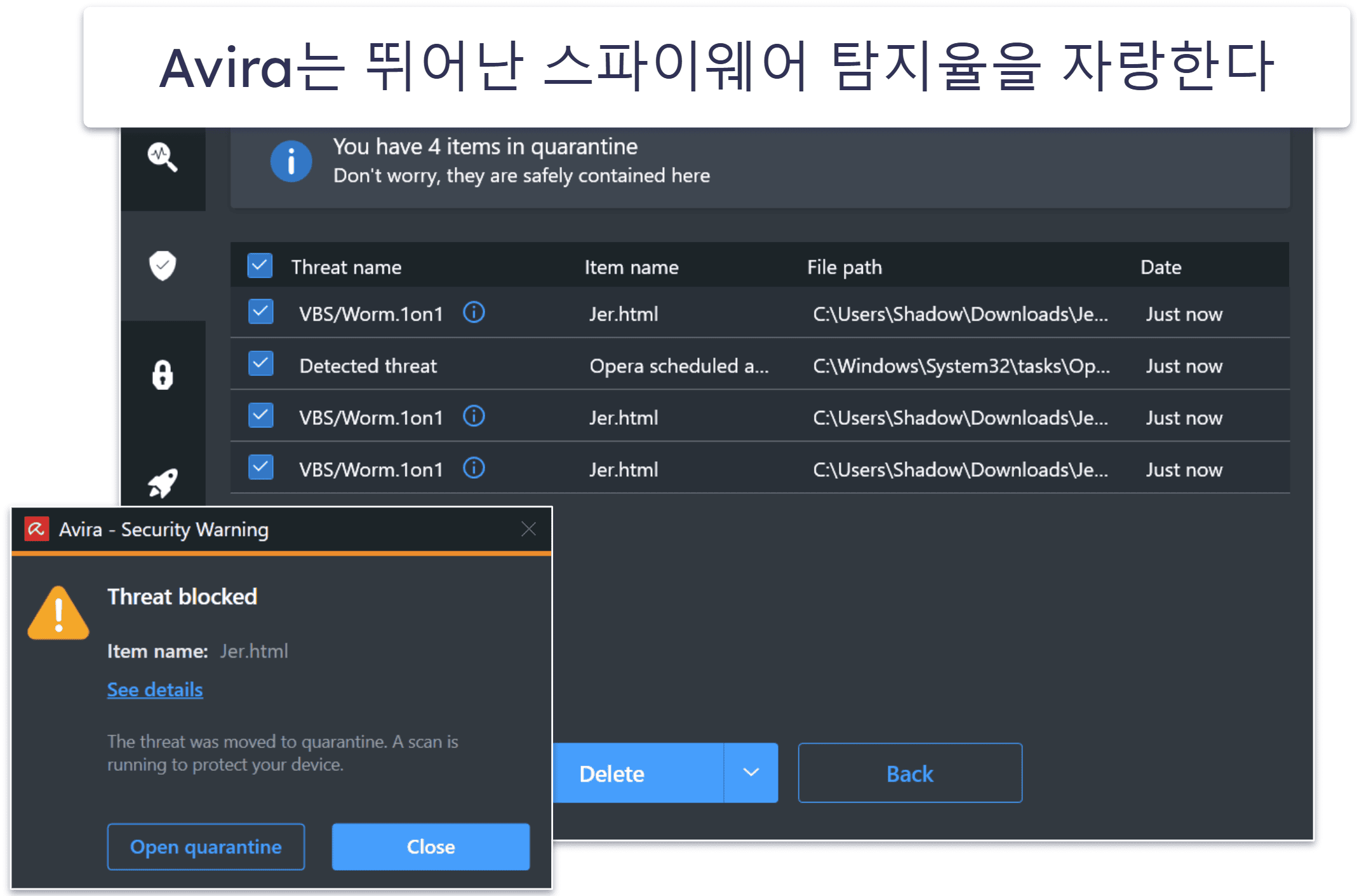Click the Threat name column header

[346, 267]
